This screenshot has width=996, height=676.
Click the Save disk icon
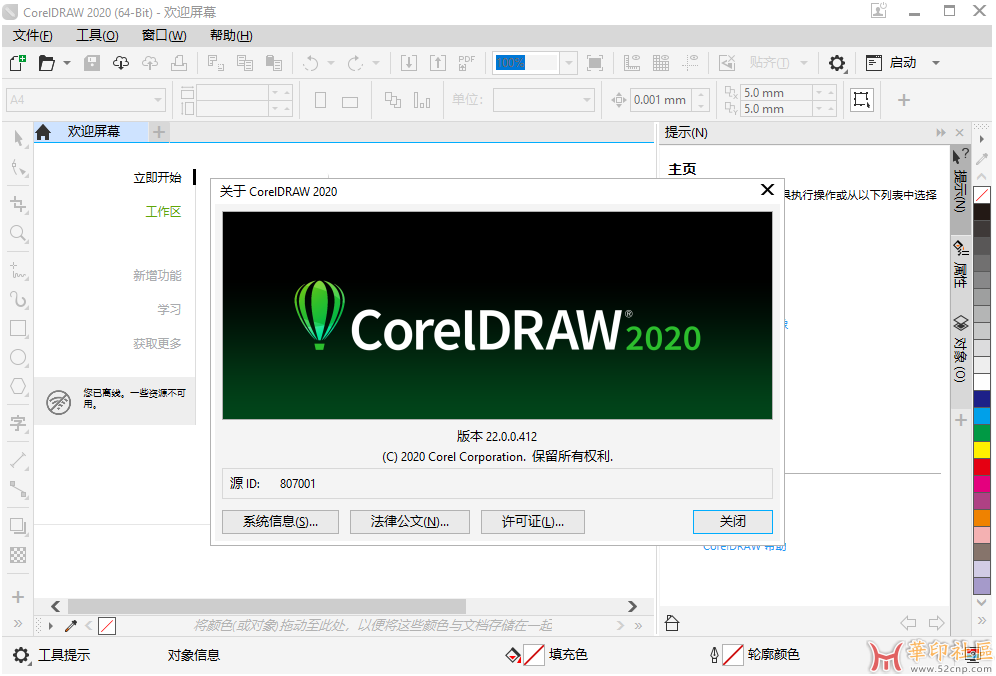92,62
